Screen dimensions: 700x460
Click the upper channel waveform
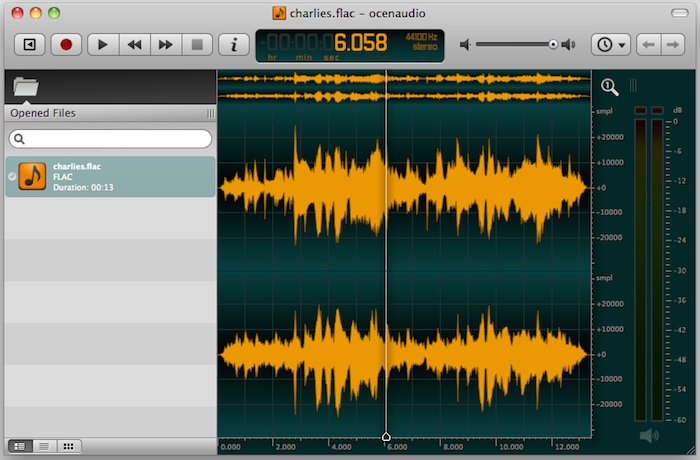tap(404, 188)
